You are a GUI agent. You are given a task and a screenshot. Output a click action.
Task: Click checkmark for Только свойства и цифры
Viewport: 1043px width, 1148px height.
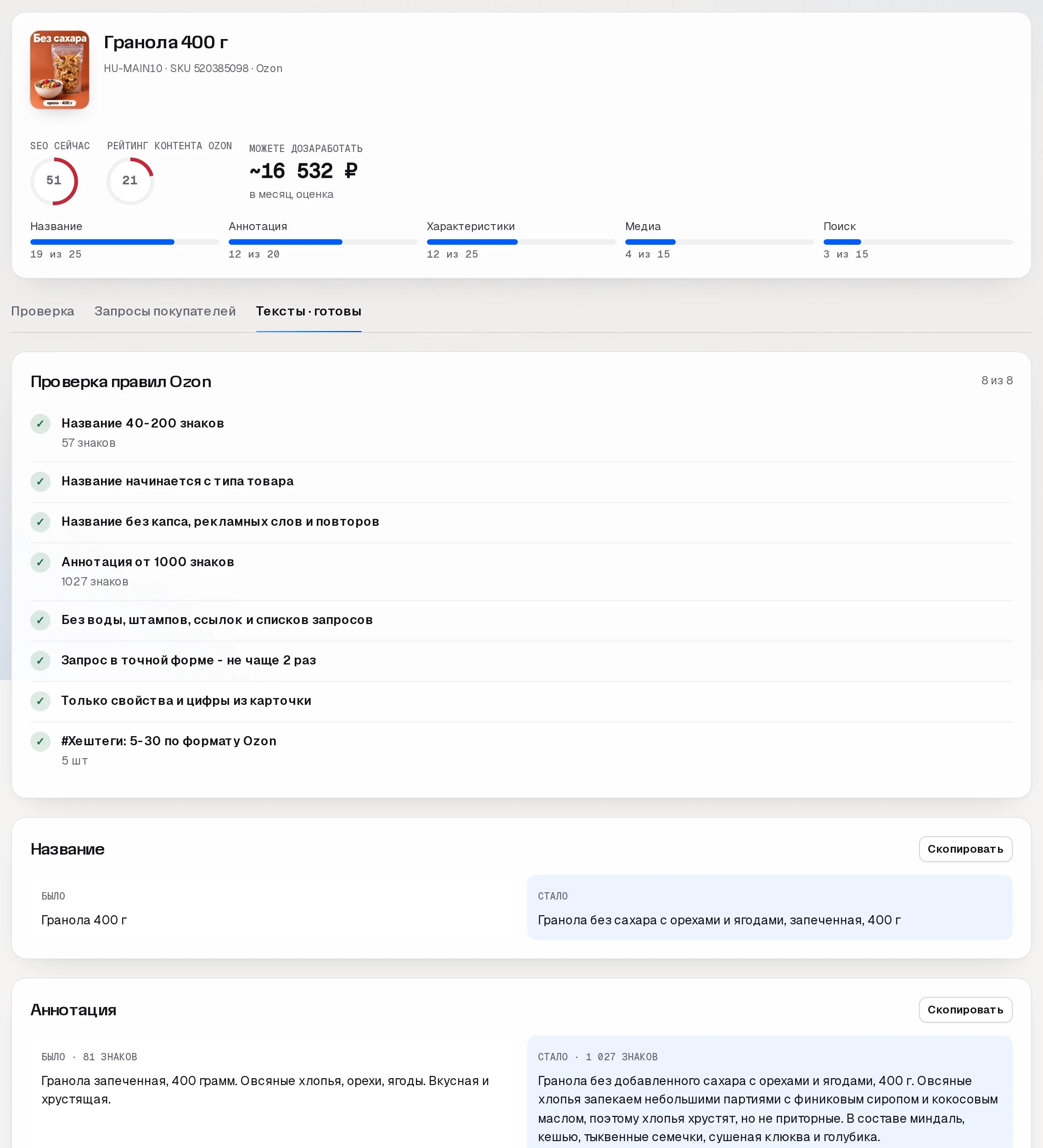pyautogui.click(x=40, y=701)
